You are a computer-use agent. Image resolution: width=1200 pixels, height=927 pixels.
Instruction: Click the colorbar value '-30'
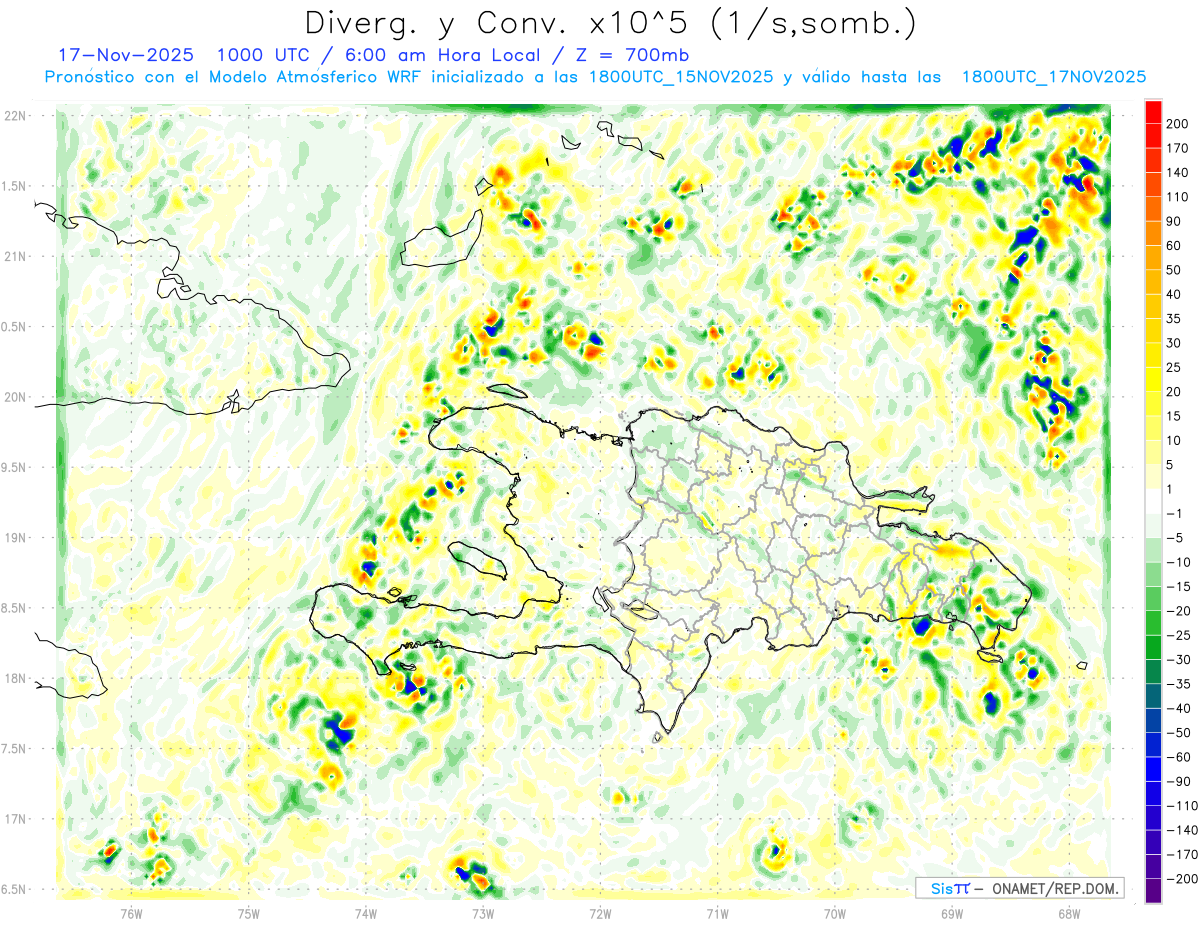click(x=1180, y=660)
